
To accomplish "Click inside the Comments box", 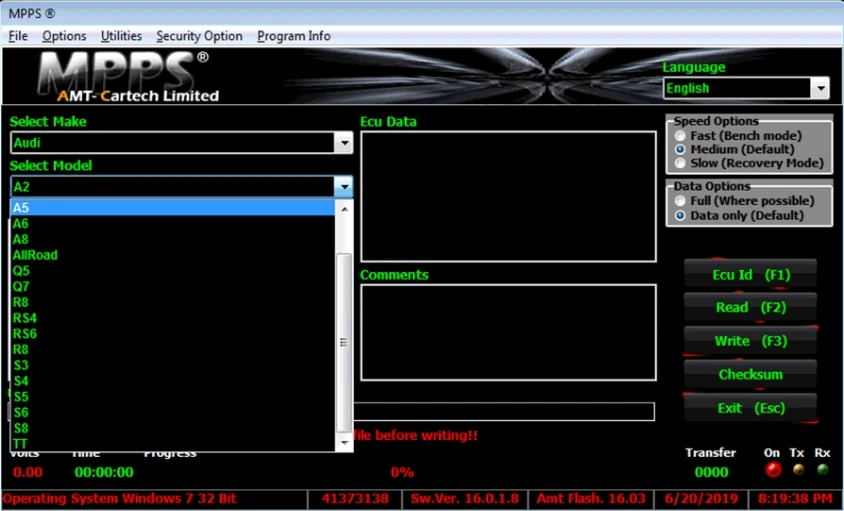I will point(508,332).
